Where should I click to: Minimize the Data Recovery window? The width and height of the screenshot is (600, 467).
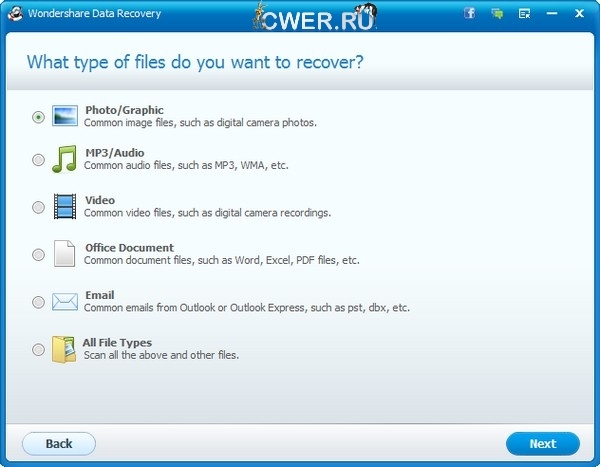click(x=552, y=13)
